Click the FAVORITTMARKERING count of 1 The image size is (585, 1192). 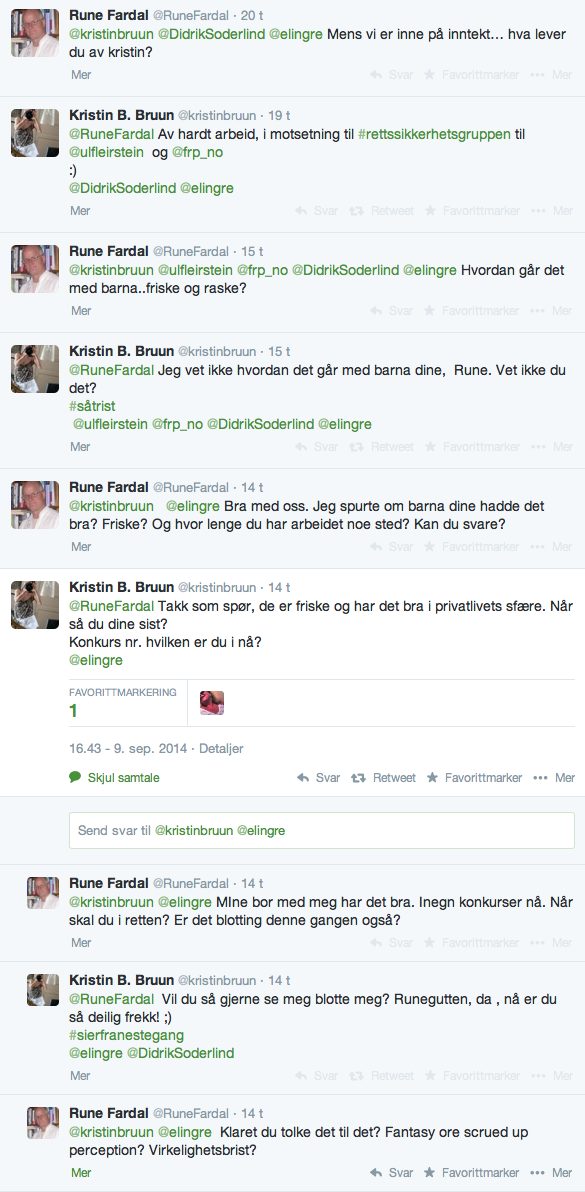coord(73,712)
